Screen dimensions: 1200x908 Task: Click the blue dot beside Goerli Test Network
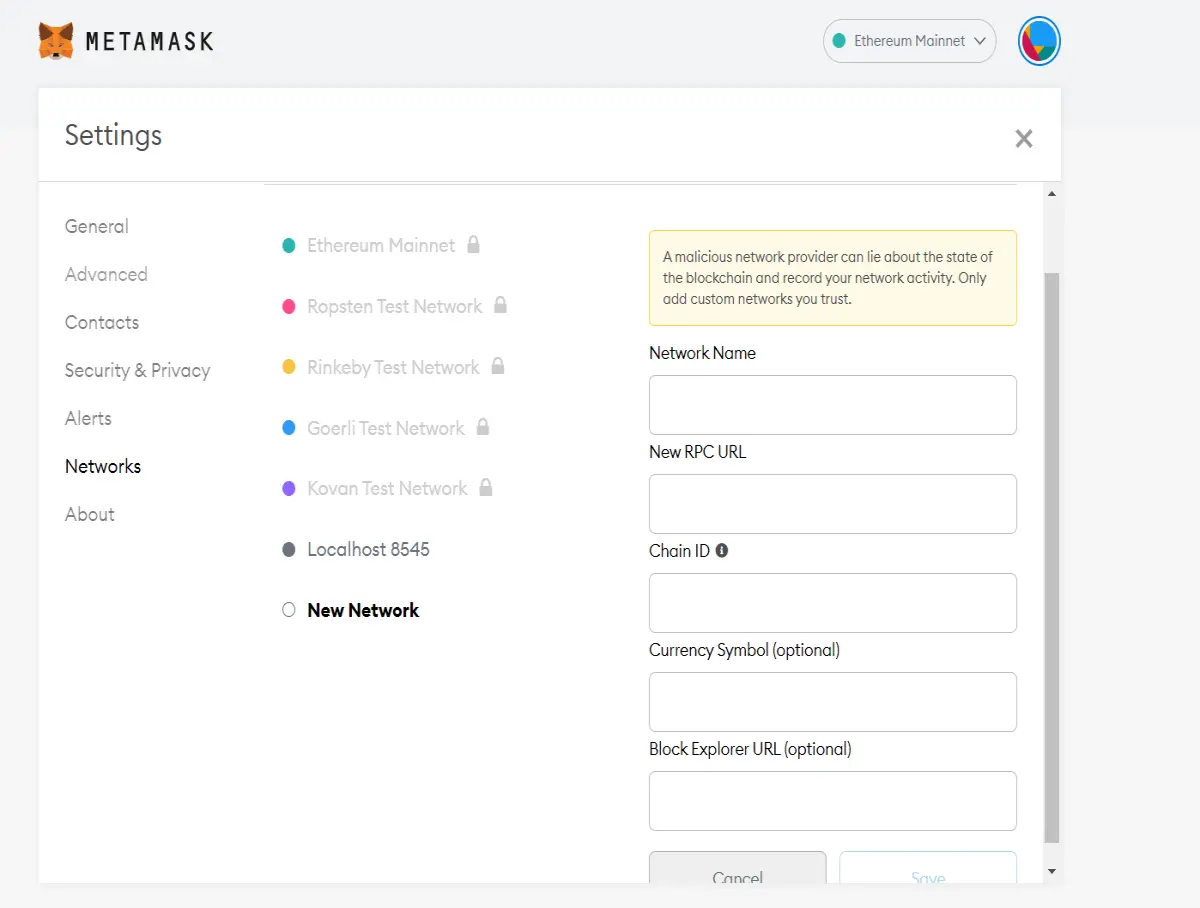point(289,428)
